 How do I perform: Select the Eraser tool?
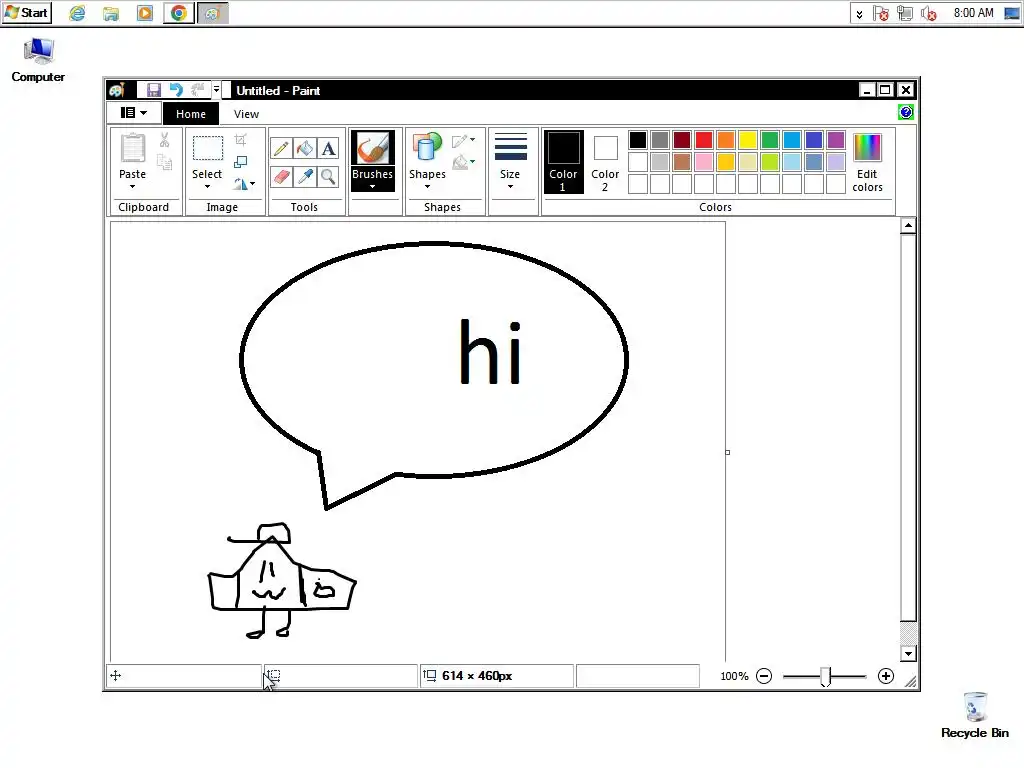click(x=281, y=176)
